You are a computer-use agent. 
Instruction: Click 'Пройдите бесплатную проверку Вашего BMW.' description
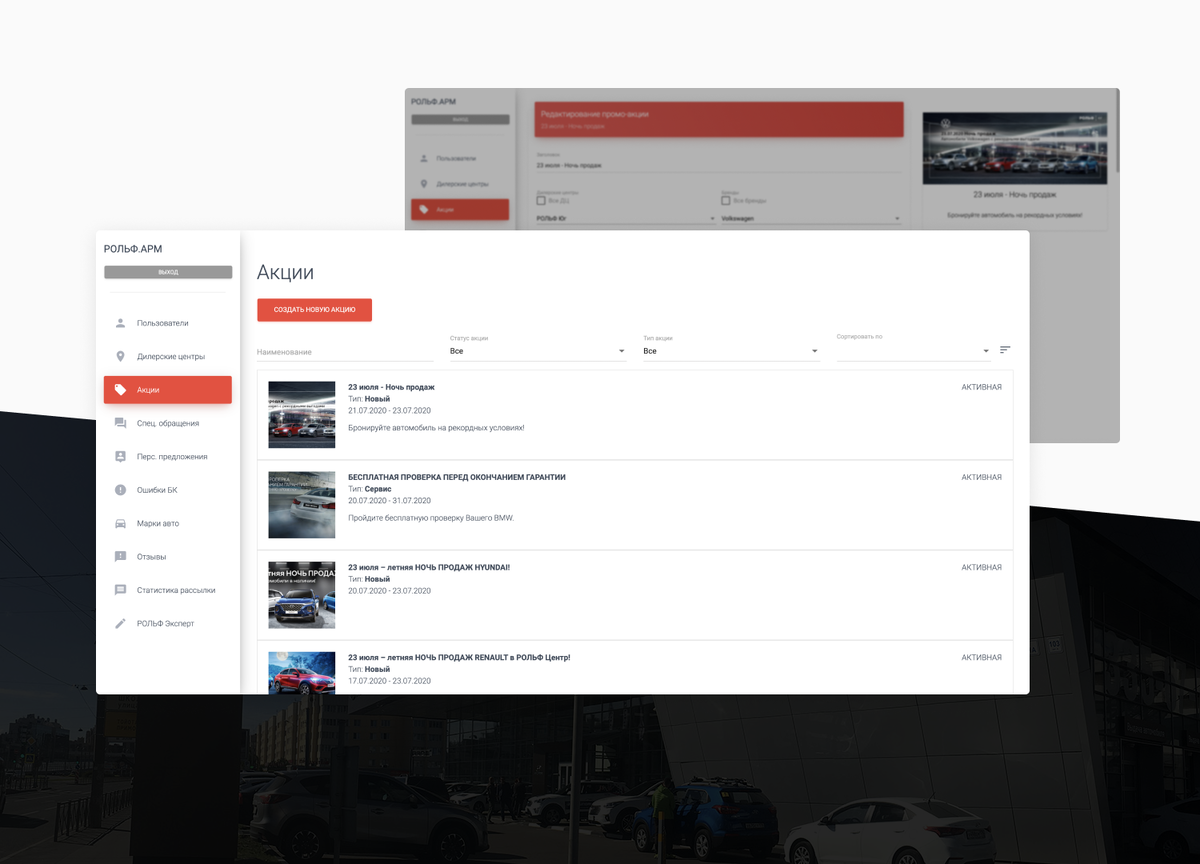click(431, 518)
